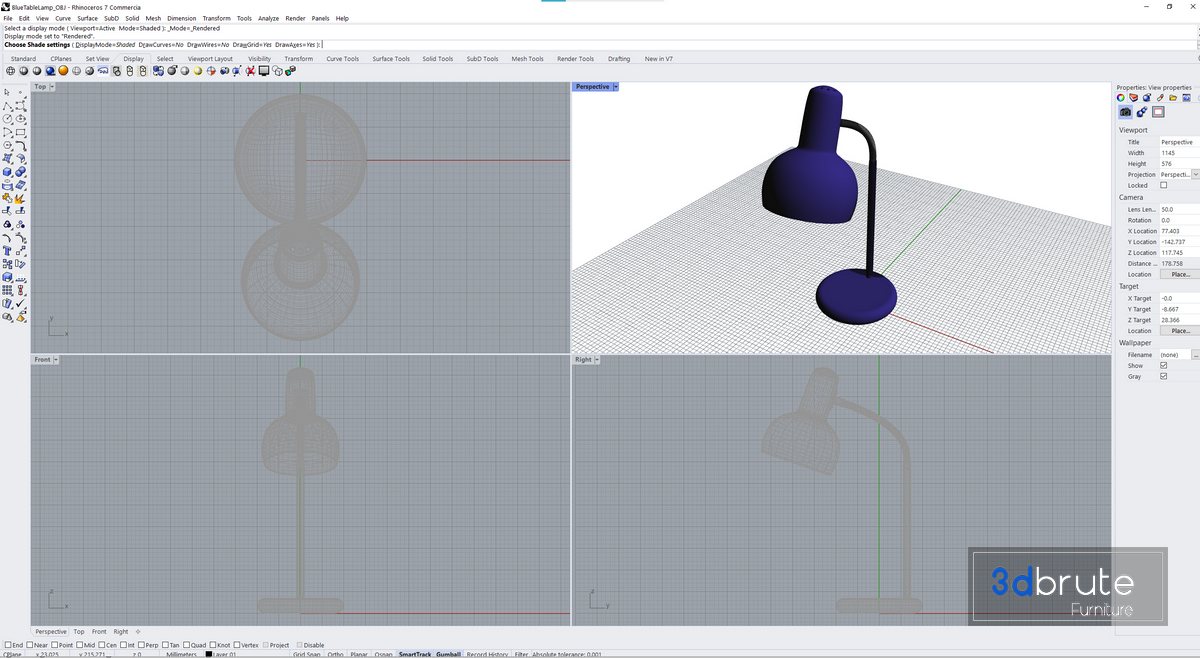This screenshot has width=1200, height=658.
Task: Expand the Projection dropdown in properties
Action: (1195, 174)
